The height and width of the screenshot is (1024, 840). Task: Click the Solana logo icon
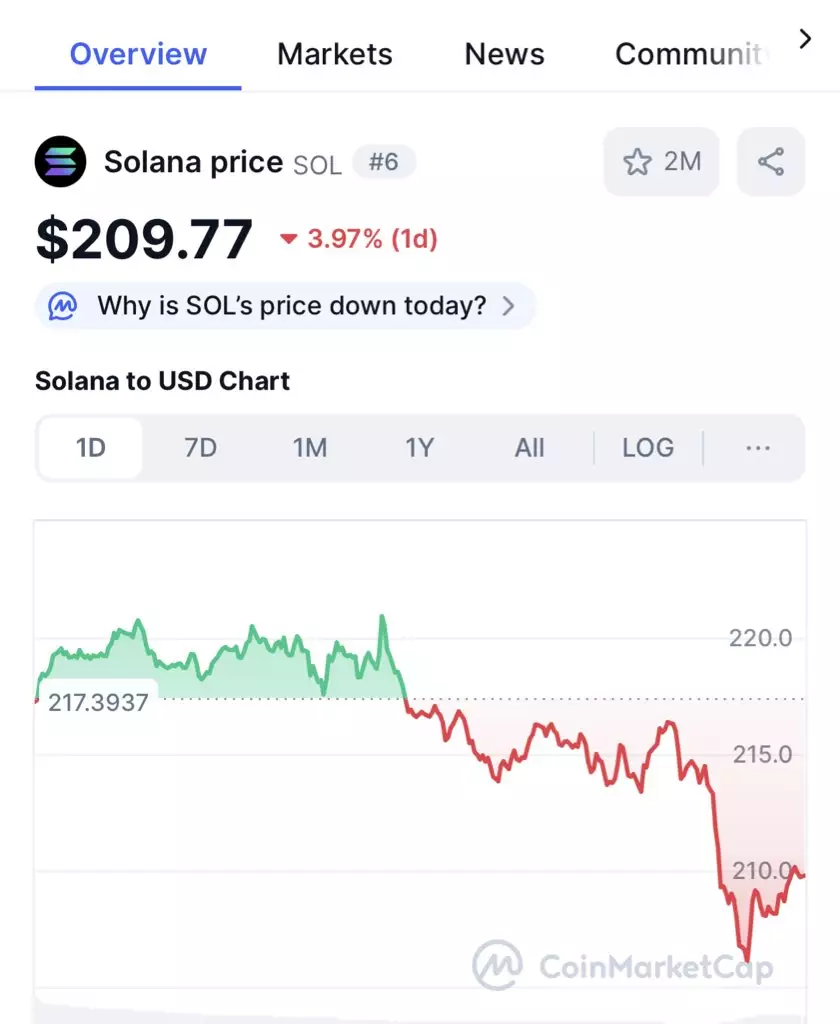60,161
